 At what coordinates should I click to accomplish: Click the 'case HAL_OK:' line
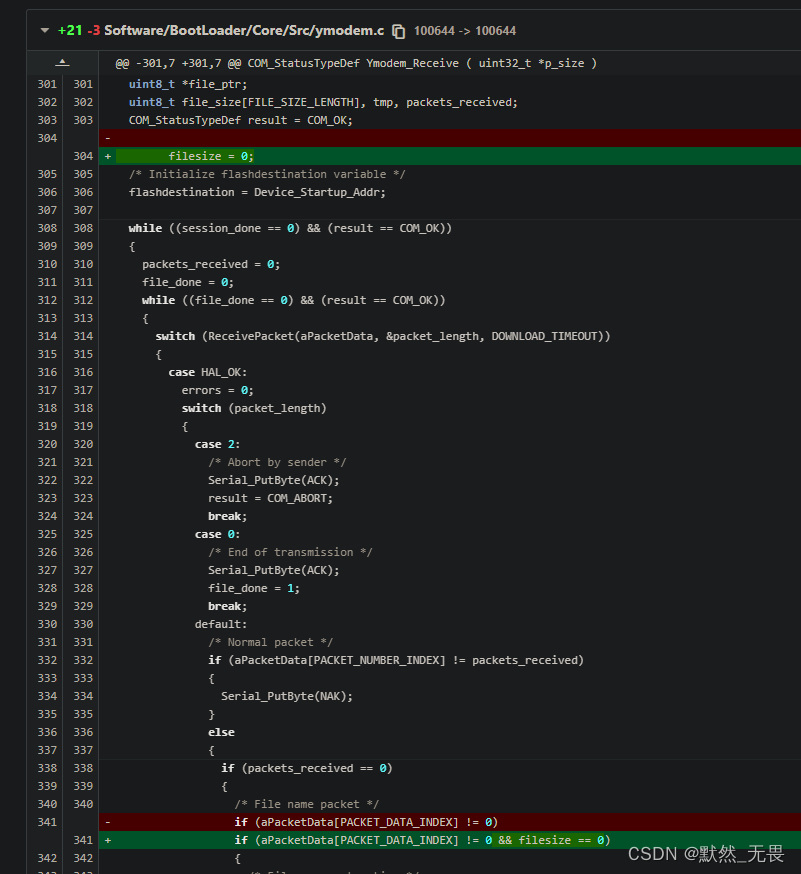point(207,372)
